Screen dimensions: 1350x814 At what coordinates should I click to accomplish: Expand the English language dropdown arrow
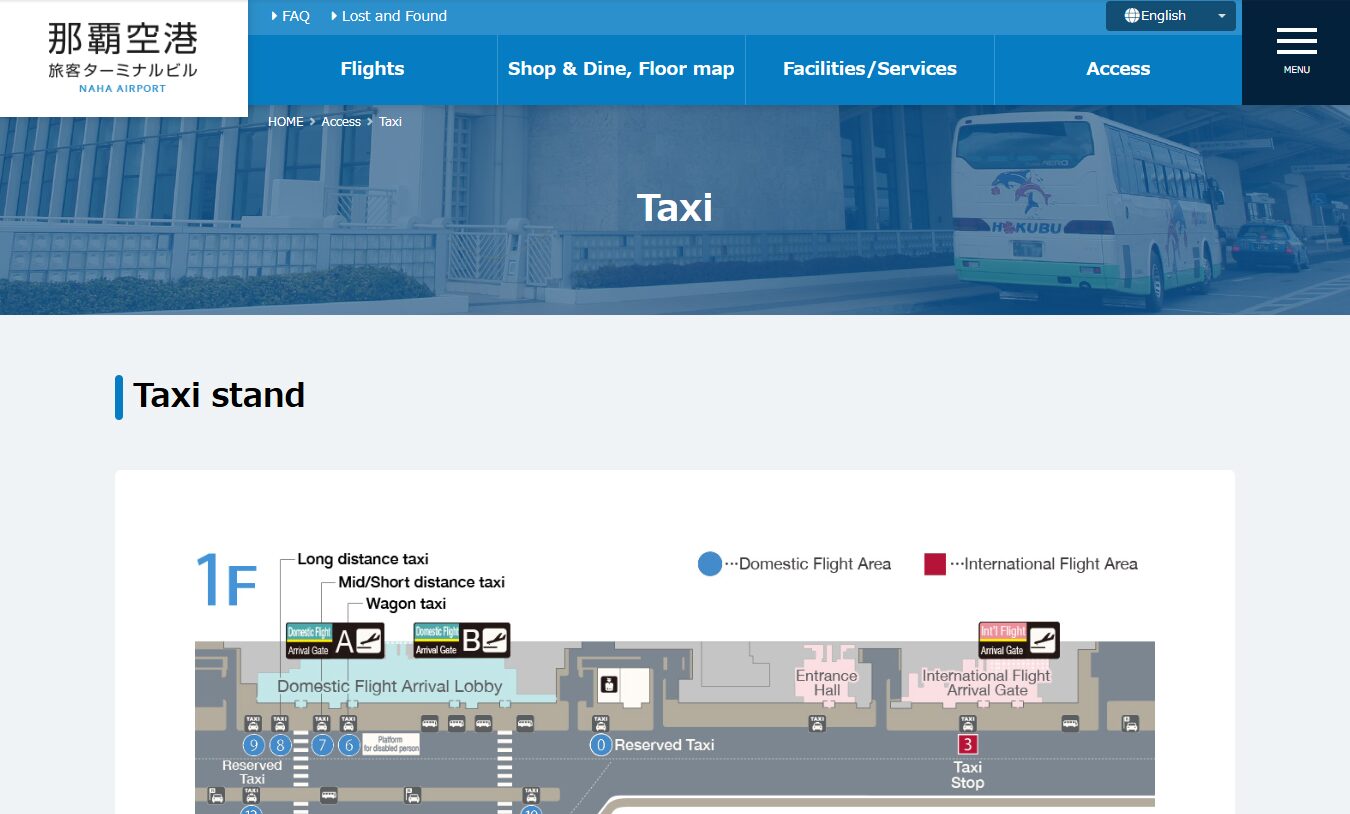[1221, 16]
